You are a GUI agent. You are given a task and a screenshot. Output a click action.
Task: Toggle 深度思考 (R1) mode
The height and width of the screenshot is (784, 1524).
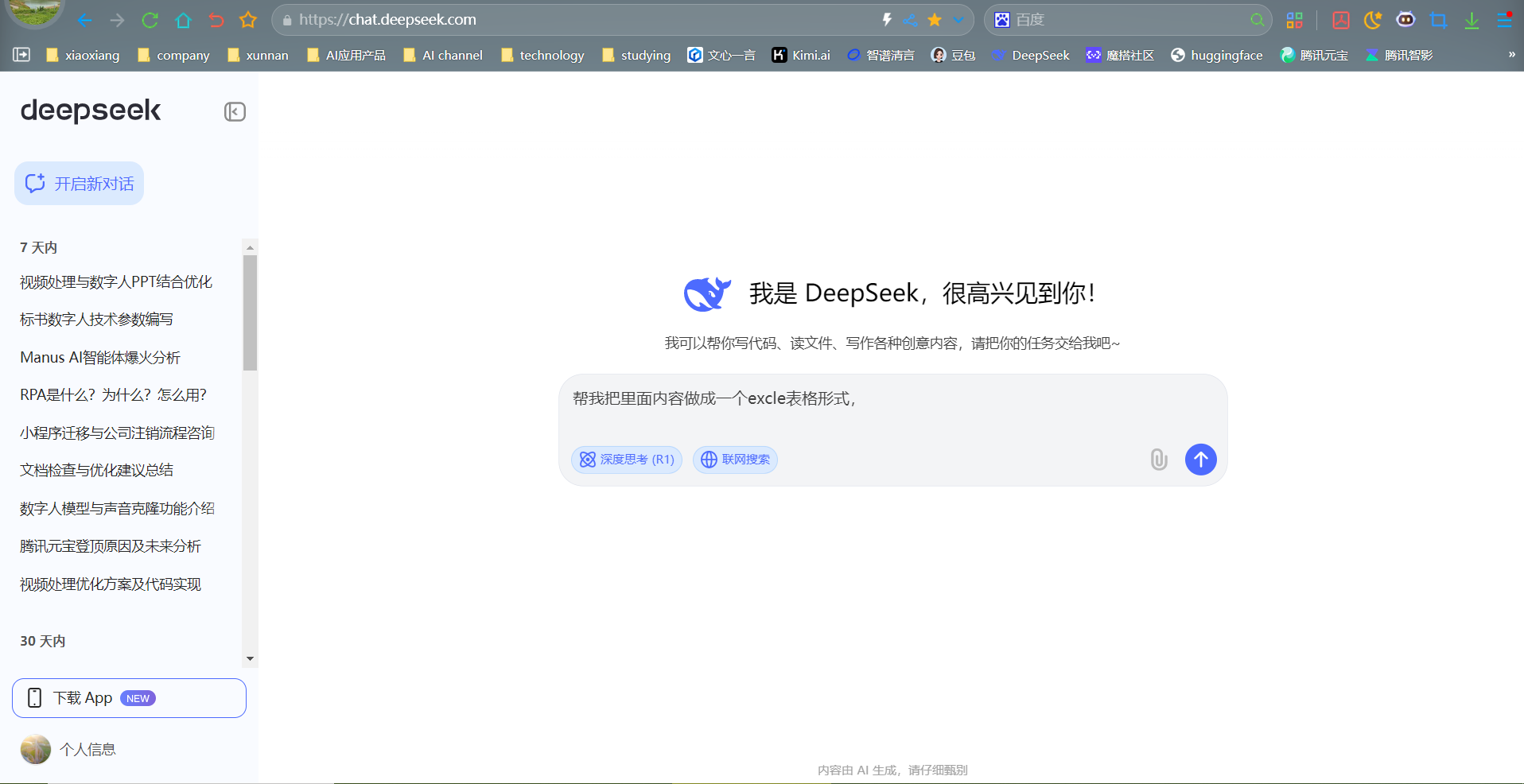point(627,460)
